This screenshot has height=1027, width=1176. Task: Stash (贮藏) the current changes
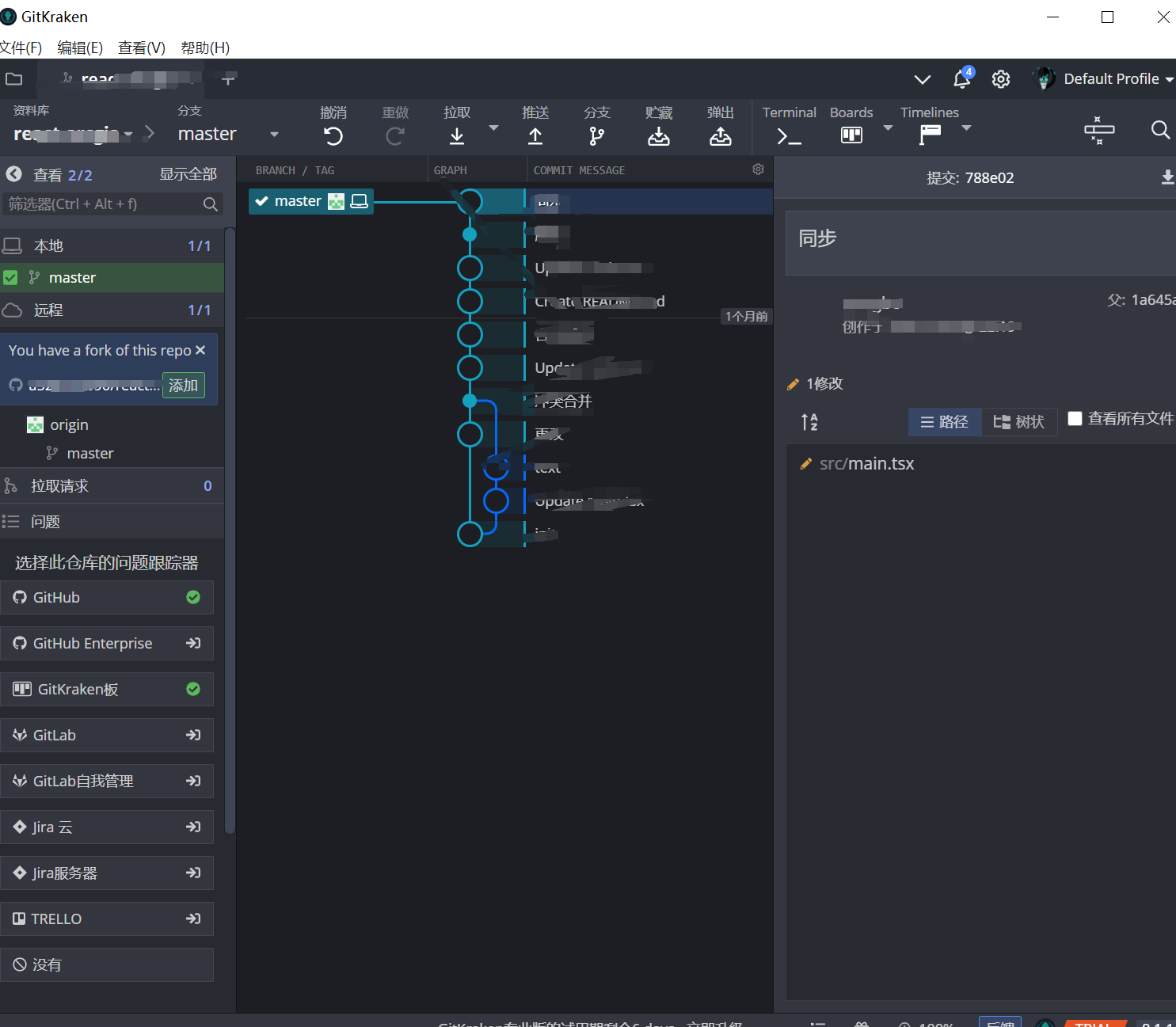point(659,136)
